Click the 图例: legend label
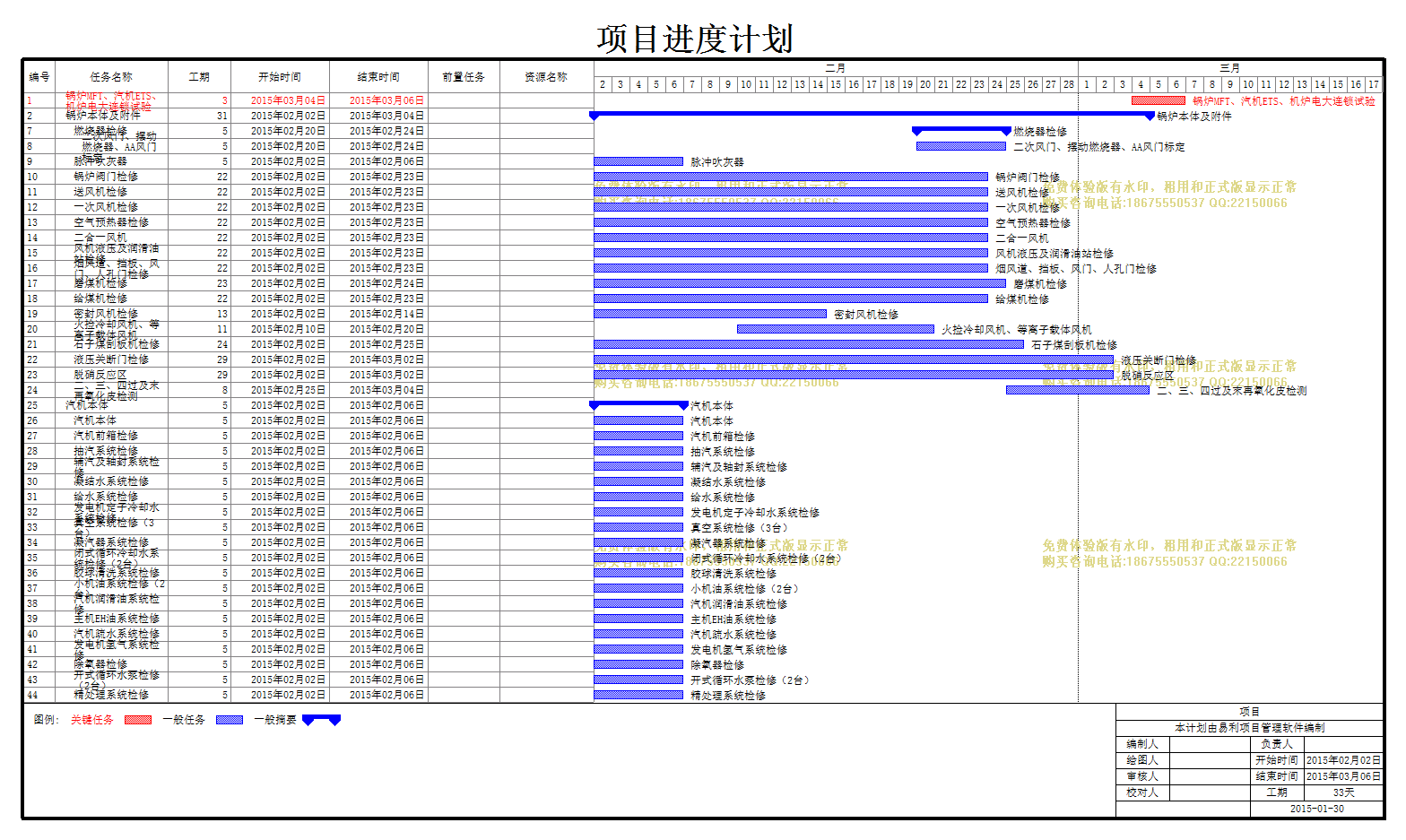 click(47, 720)
